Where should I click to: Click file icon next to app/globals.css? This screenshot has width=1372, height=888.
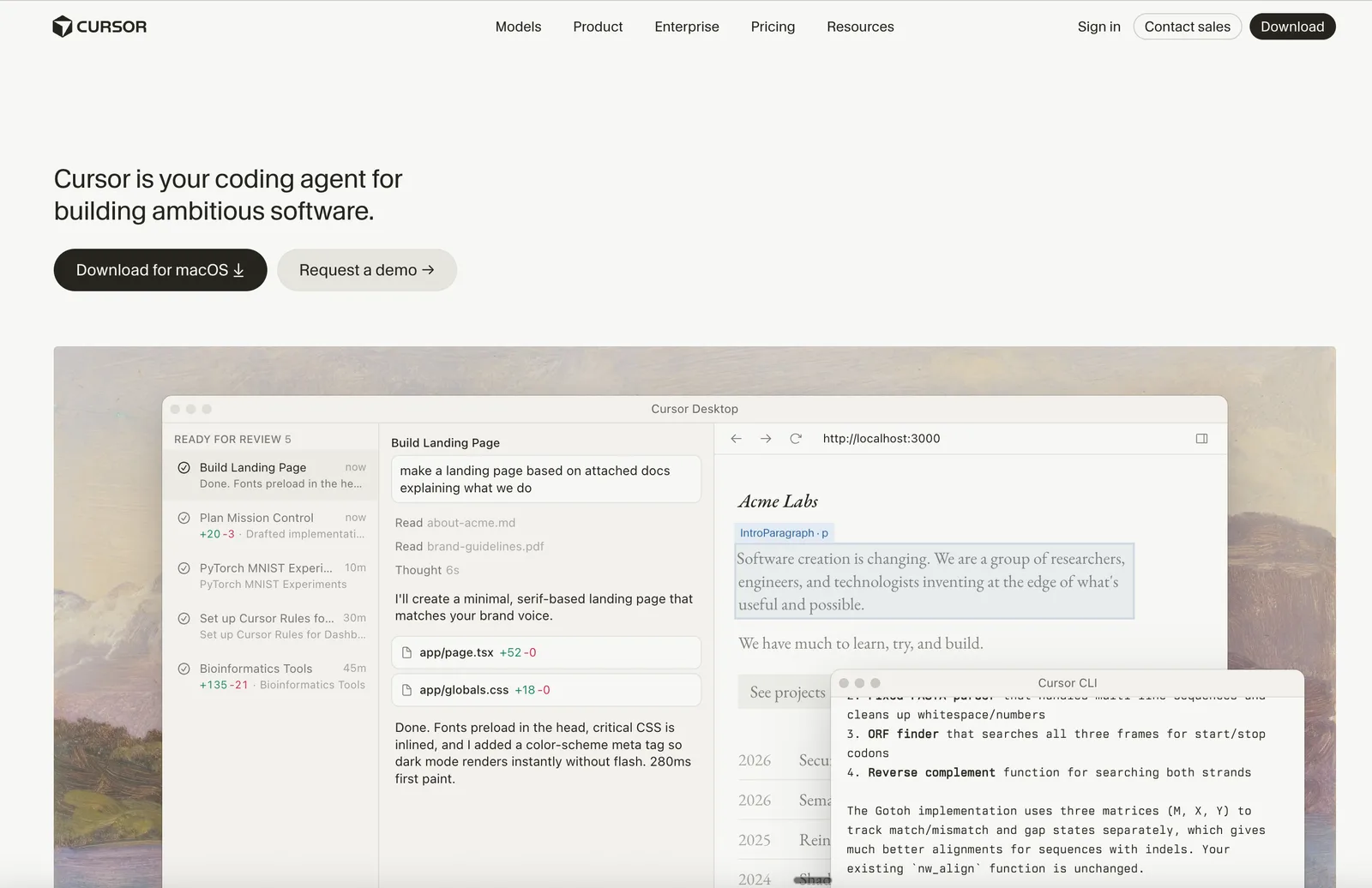407,690
